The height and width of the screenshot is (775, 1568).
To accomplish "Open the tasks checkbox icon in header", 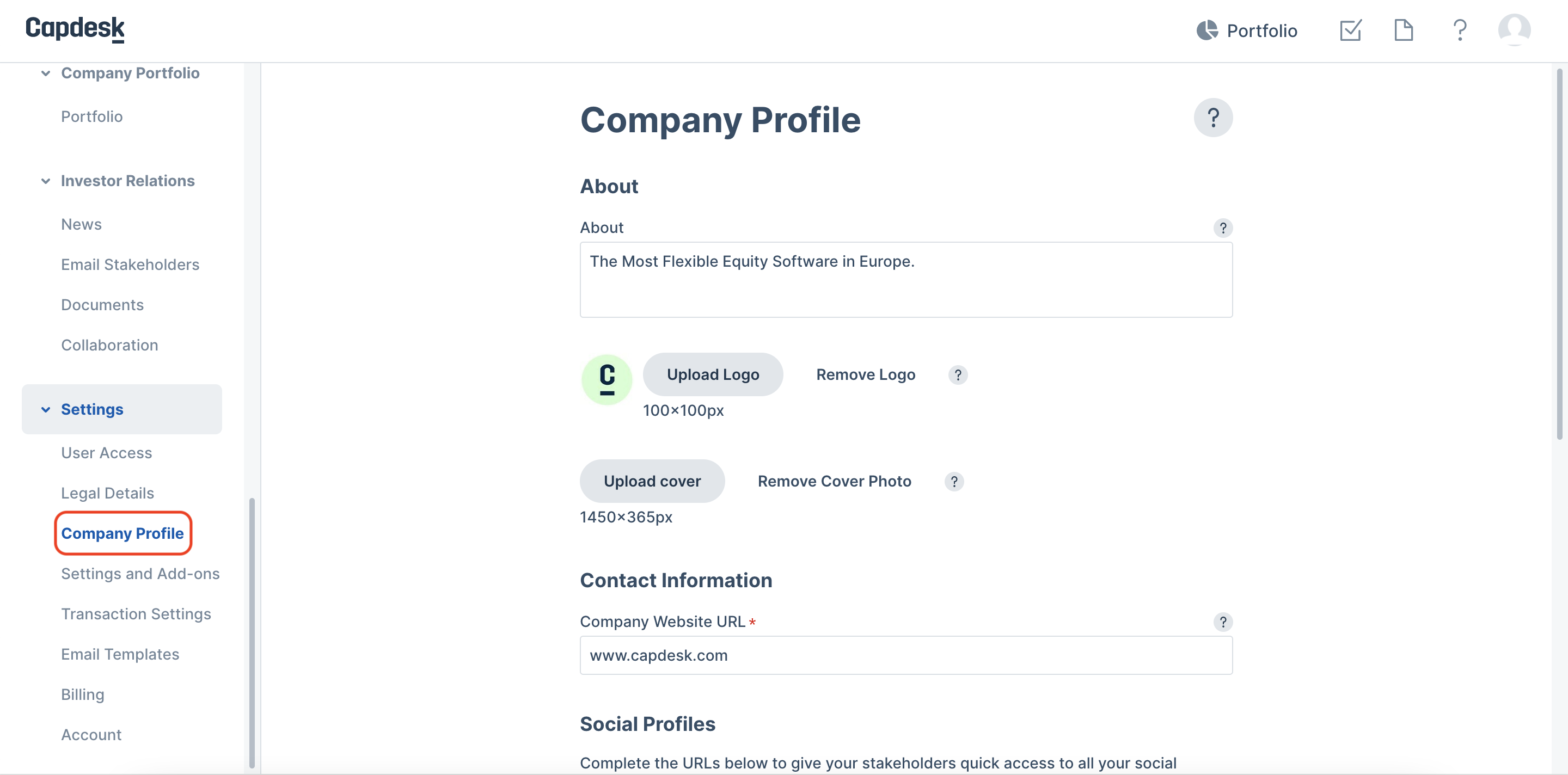I will coord(1350,30).
